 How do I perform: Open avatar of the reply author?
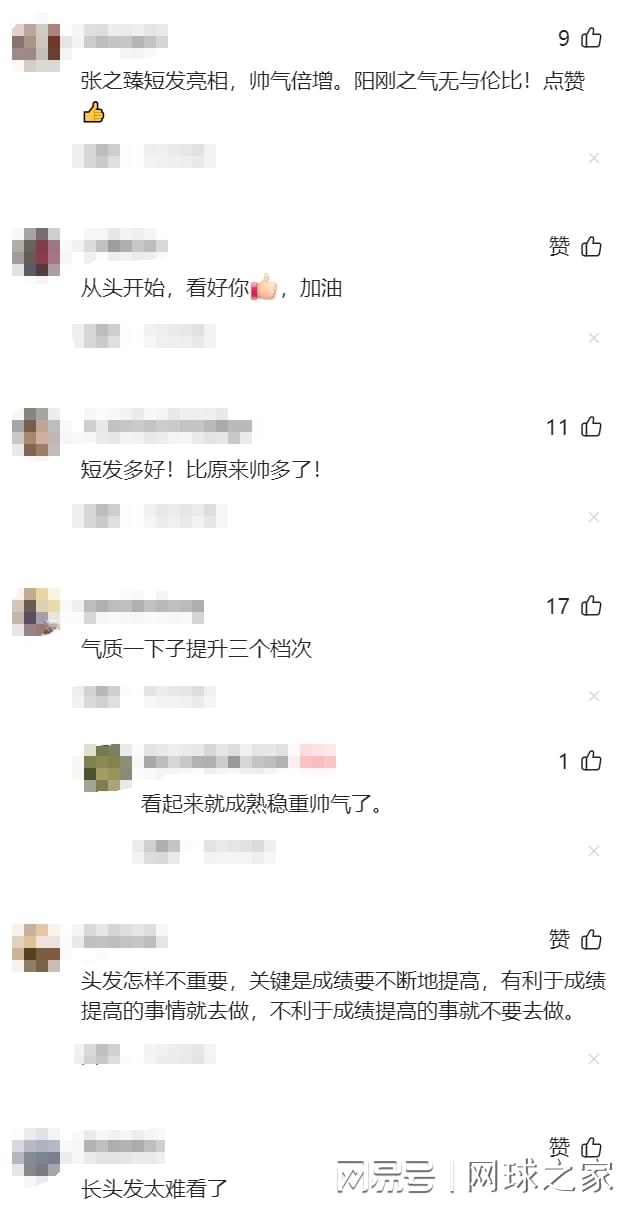click(108, 768)
